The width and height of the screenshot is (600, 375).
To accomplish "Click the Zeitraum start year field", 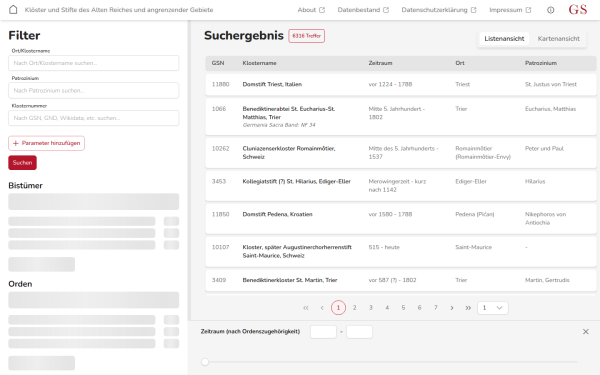I will pos(323,332).
